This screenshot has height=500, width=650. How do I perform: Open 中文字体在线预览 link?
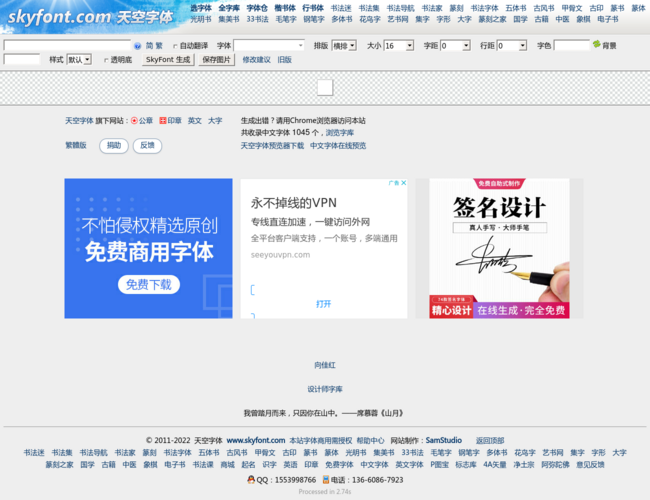tap(338, 146)
